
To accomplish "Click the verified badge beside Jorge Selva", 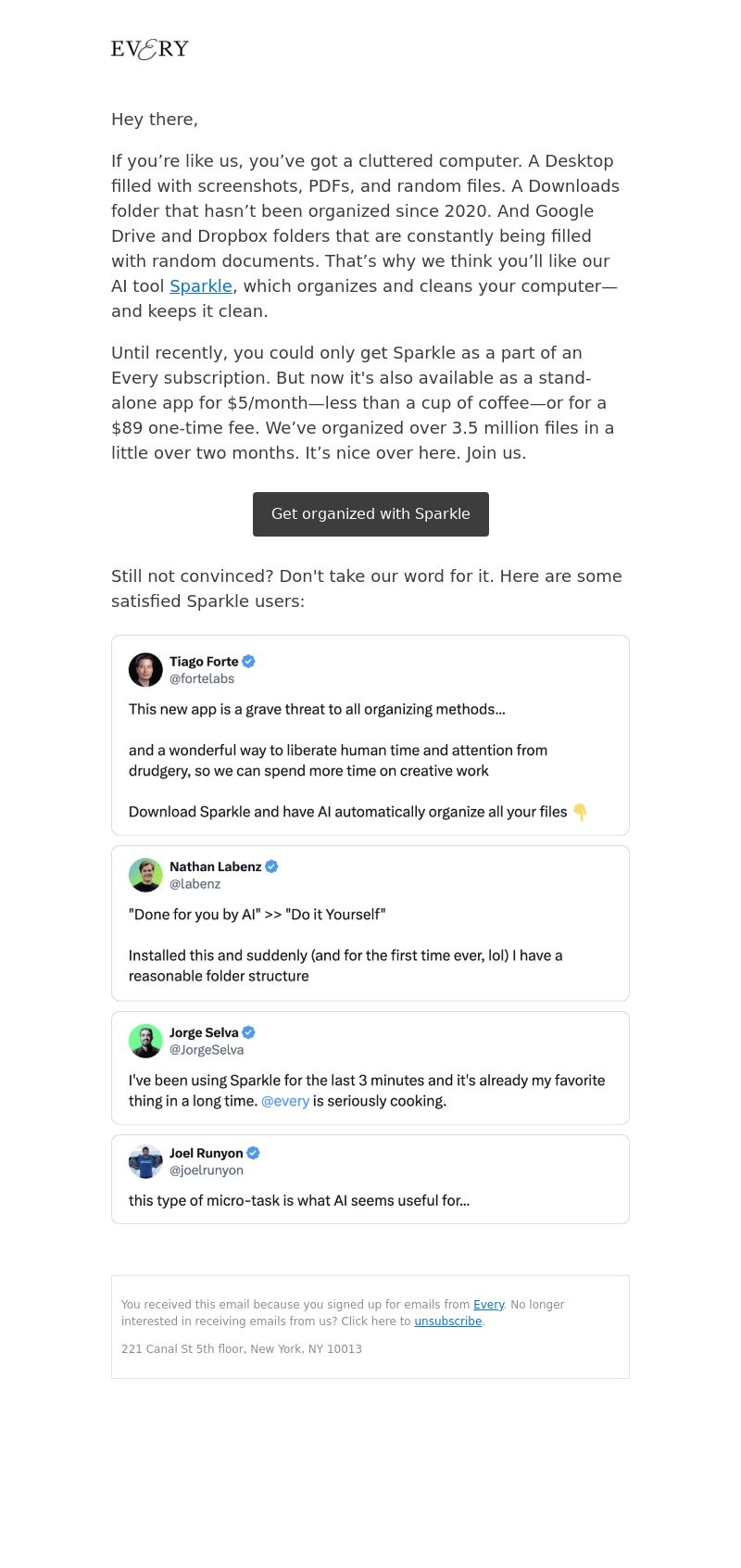I will click(248, 1032).
